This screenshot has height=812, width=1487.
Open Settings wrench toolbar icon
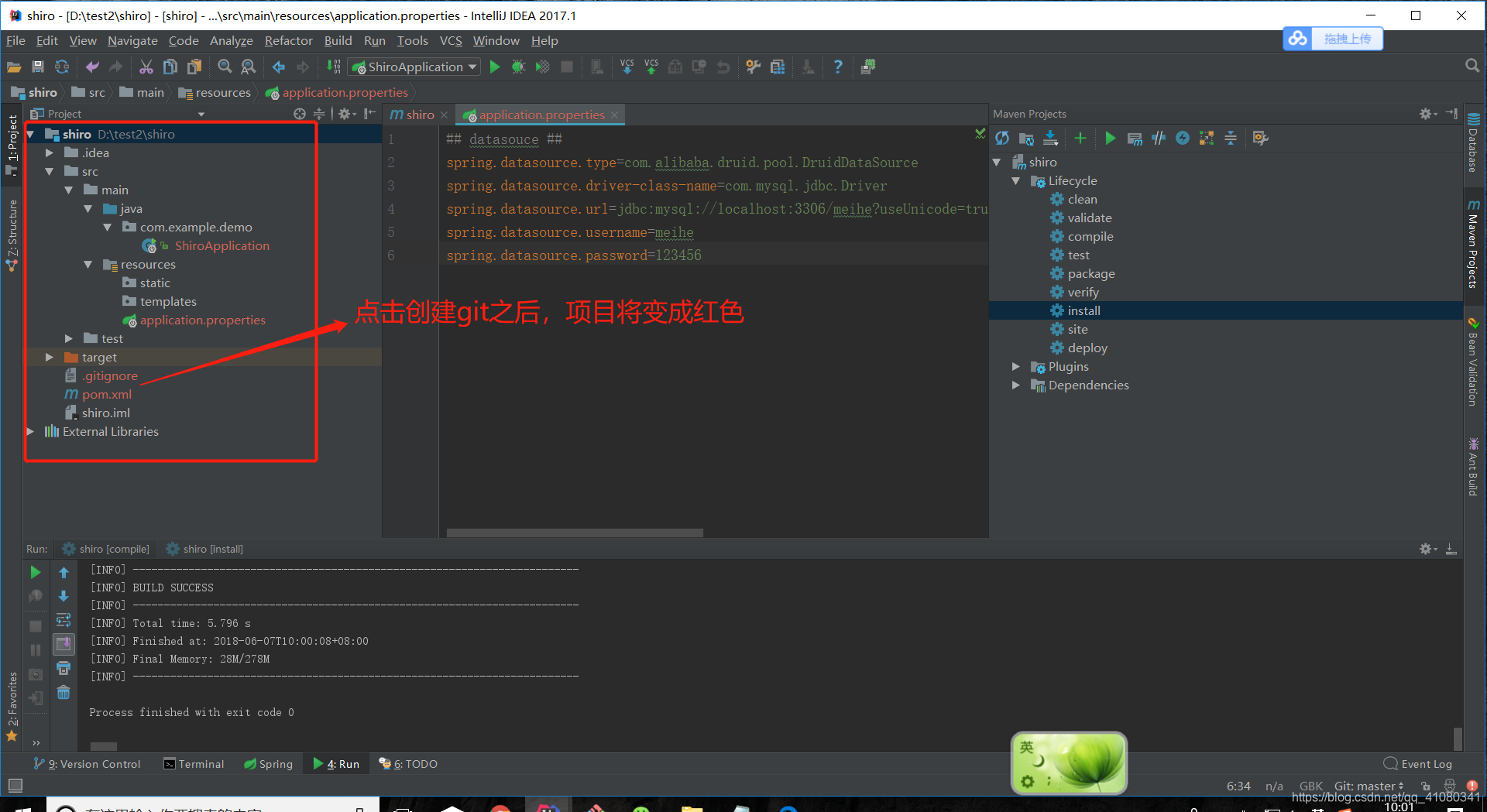coord(753,67)
